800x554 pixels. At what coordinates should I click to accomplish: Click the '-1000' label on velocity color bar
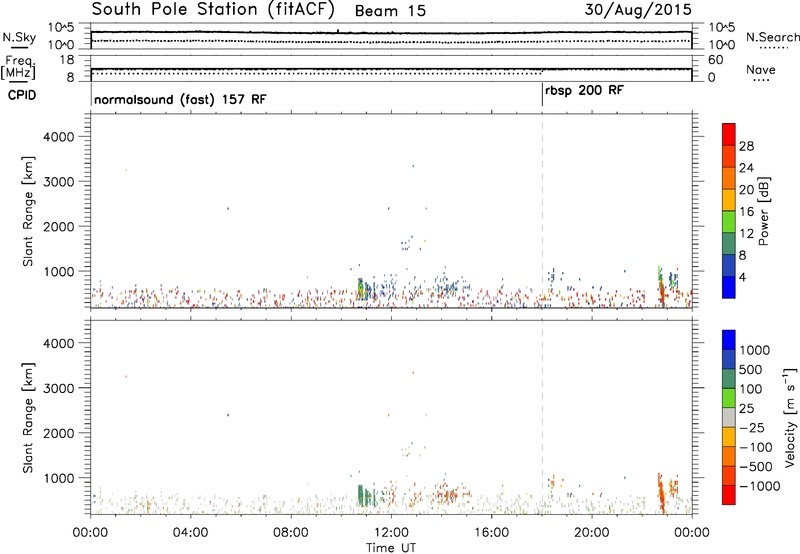point(760,486)
